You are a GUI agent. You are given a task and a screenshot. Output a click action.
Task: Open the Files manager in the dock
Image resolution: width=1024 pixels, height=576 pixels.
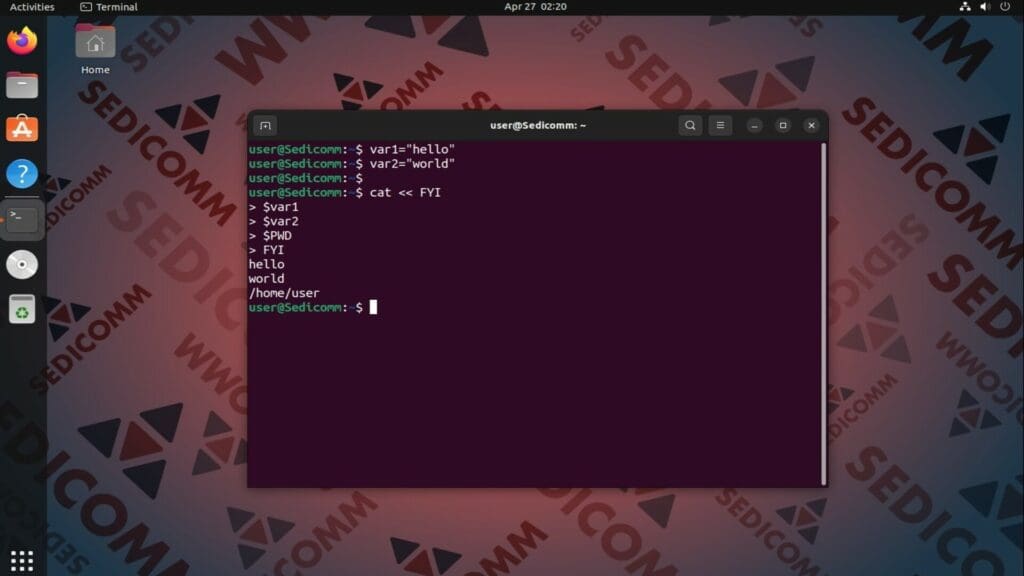(22, 85)
